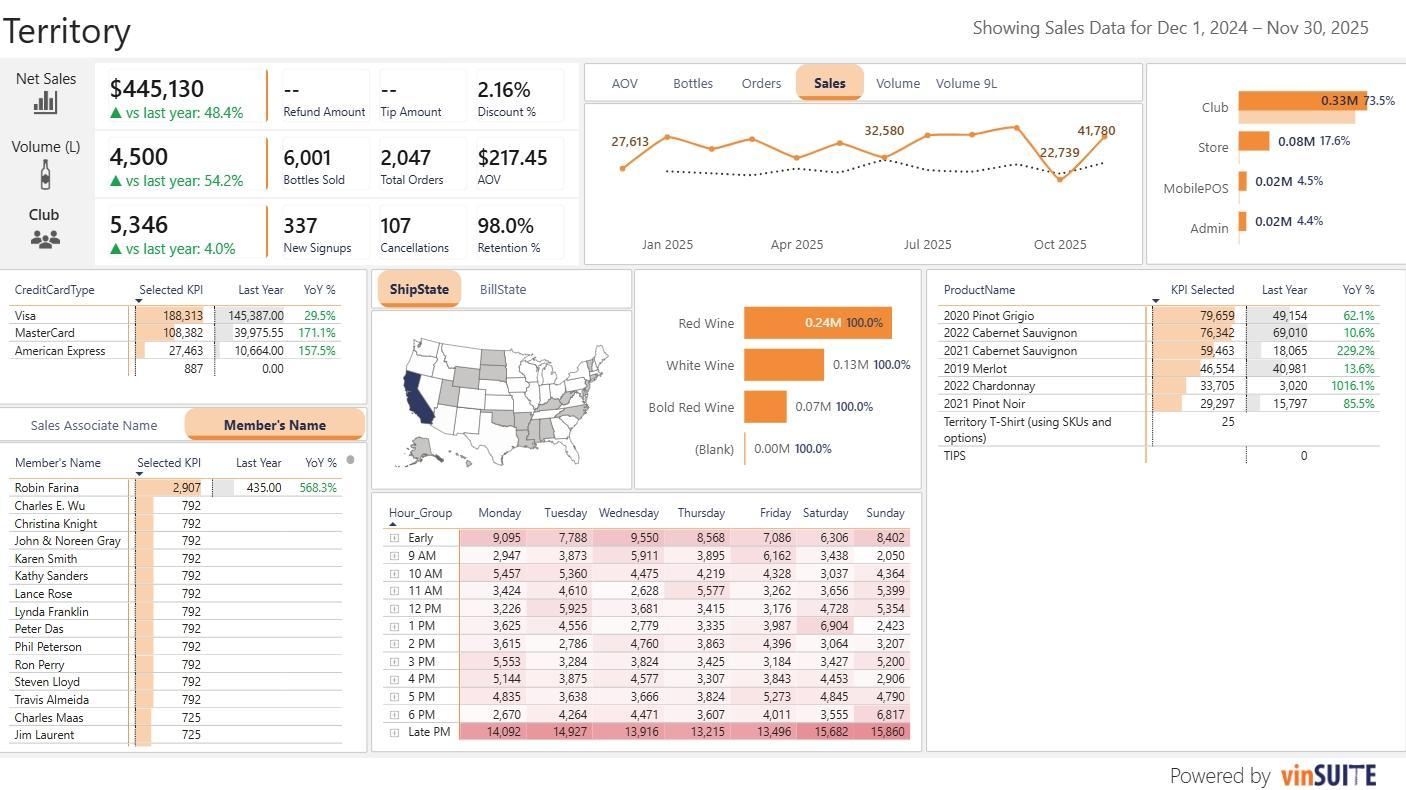Screen dimensions: 1406x790
Task: Click the plus icon beside the Early row
Action: click(x=395, y=537)
